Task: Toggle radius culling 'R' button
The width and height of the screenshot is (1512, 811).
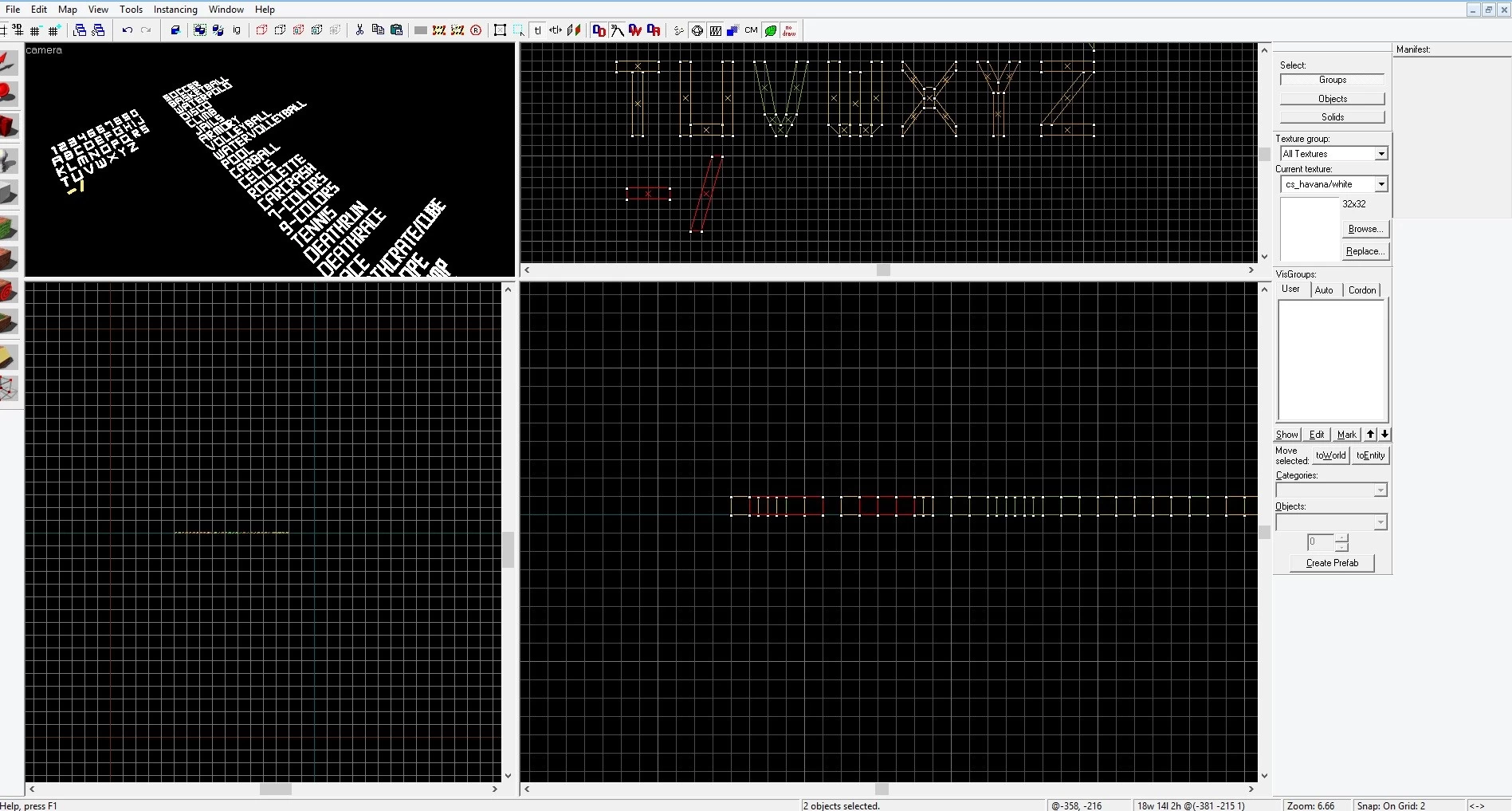Action: (476, 30)
